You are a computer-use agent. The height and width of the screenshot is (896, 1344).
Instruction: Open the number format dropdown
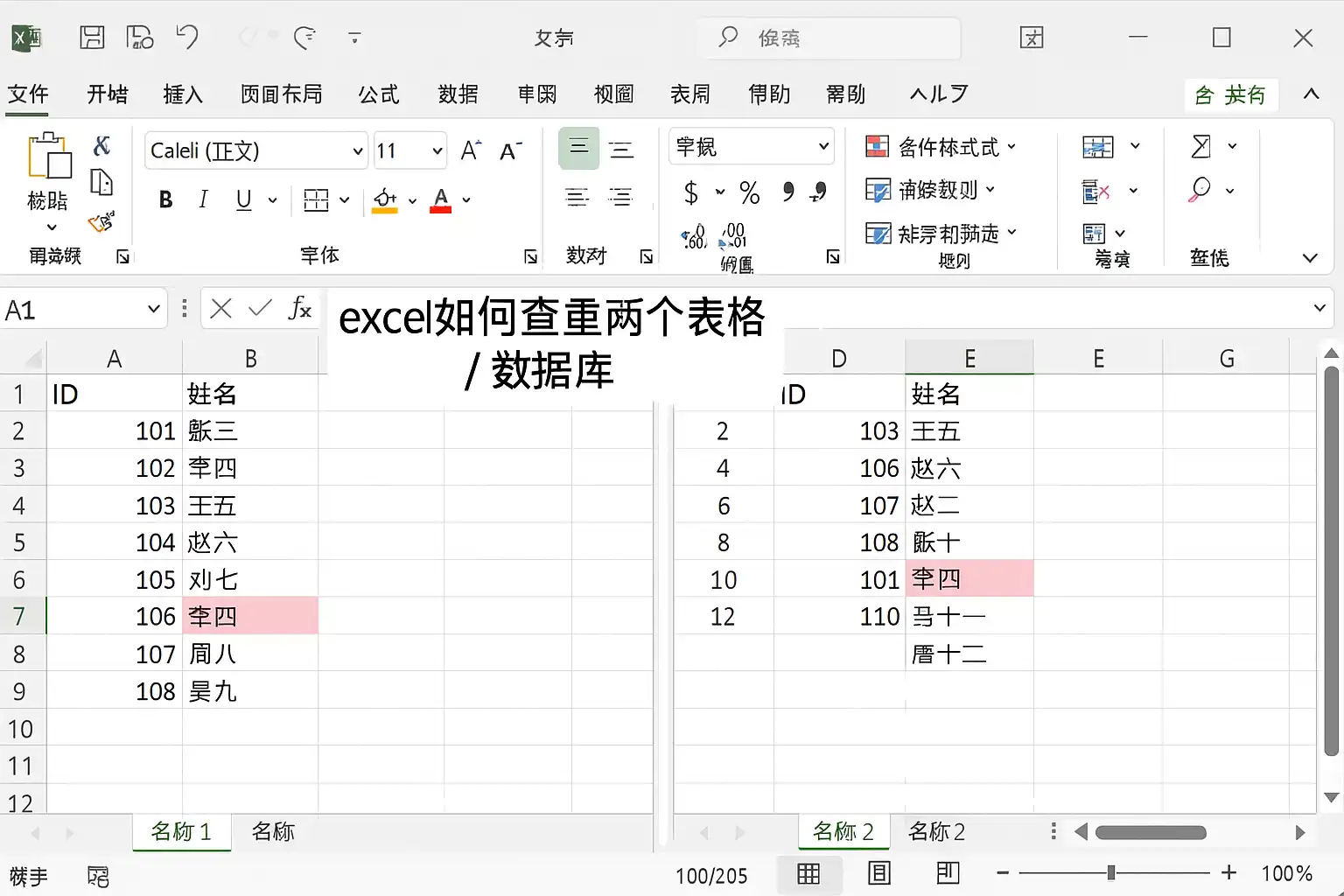tap(823, 146)
